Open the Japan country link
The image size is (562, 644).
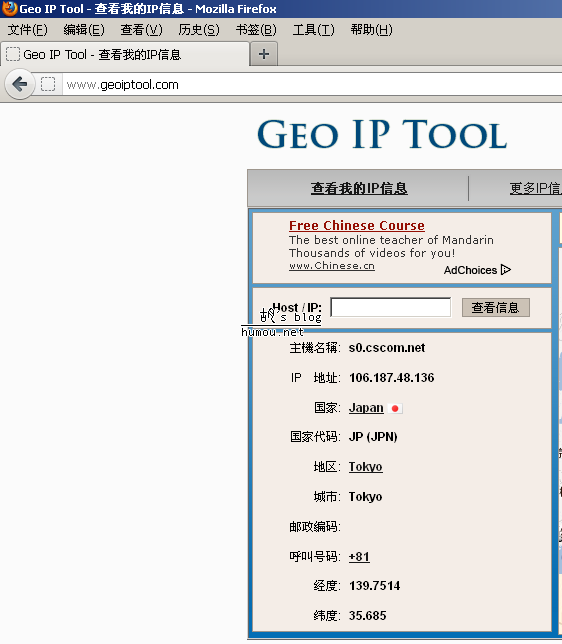(x=366, y=408)
